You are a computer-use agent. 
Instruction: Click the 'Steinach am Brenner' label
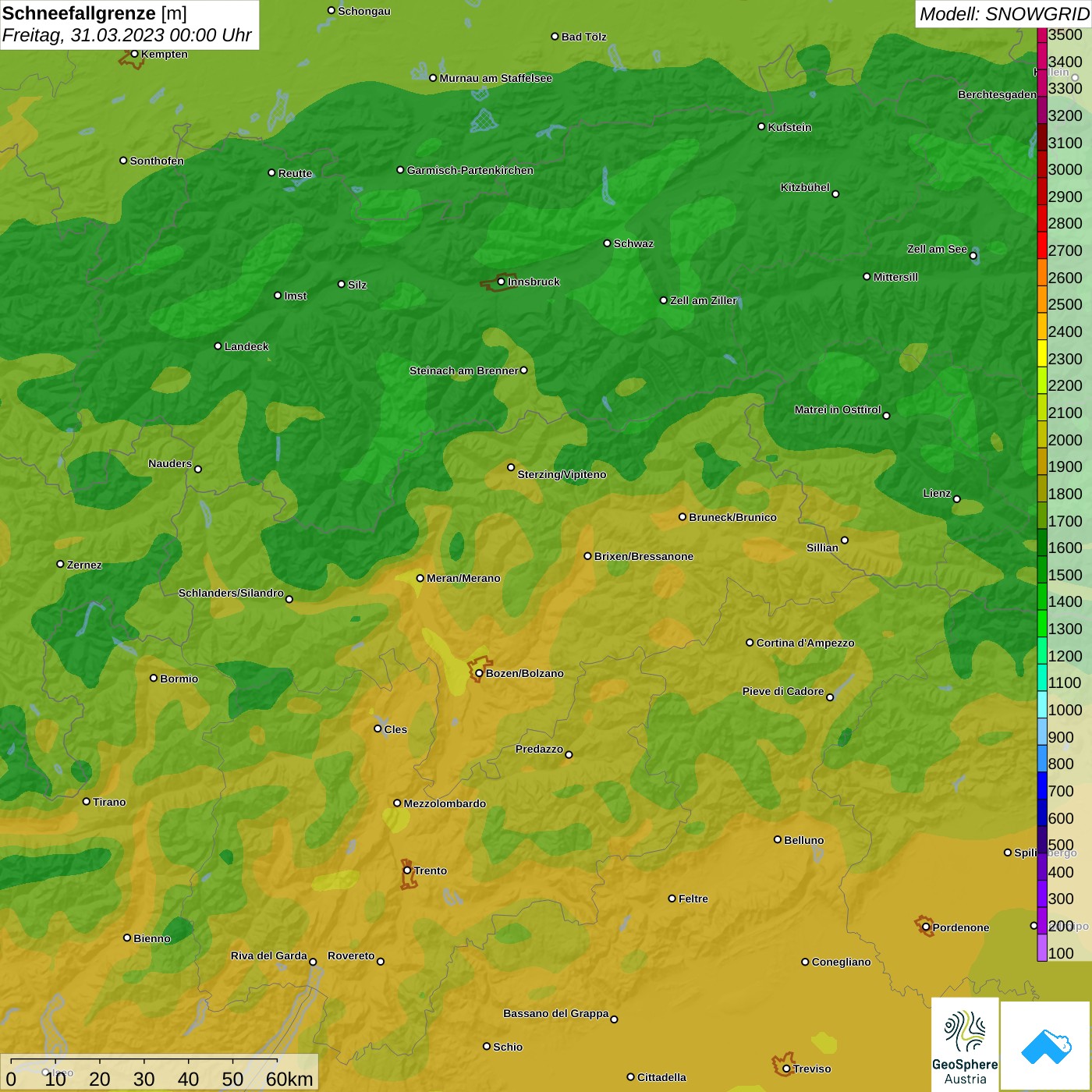(463, 370)
